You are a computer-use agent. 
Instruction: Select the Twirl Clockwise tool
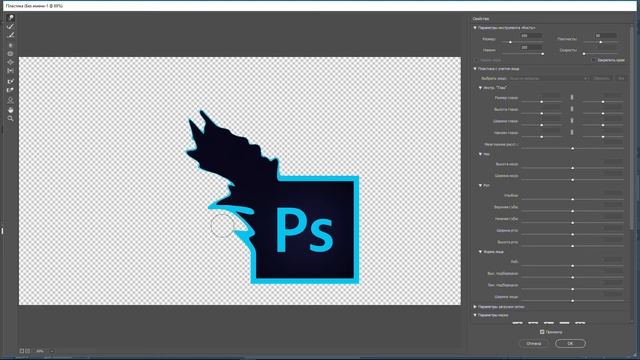(x=11, y=45)
